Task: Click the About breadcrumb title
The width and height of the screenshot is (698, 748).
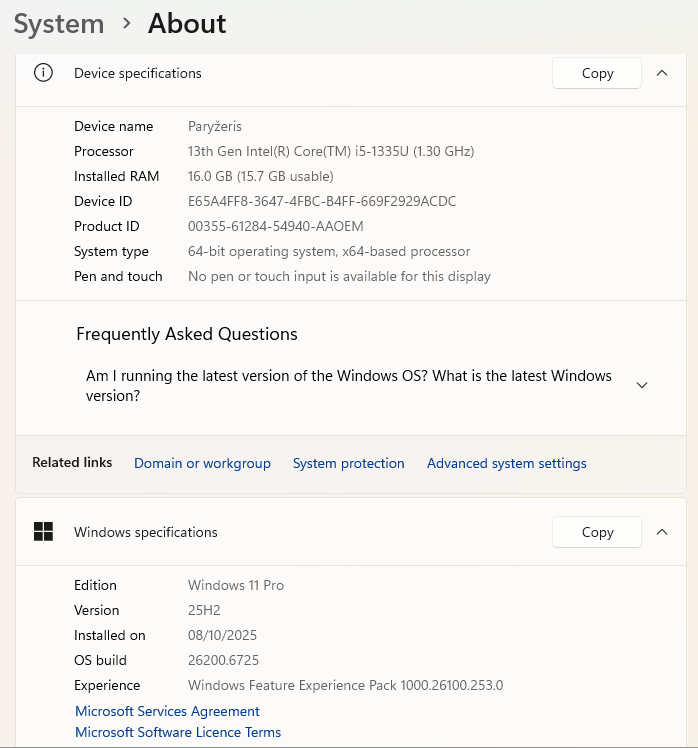Action: (187, 23)
